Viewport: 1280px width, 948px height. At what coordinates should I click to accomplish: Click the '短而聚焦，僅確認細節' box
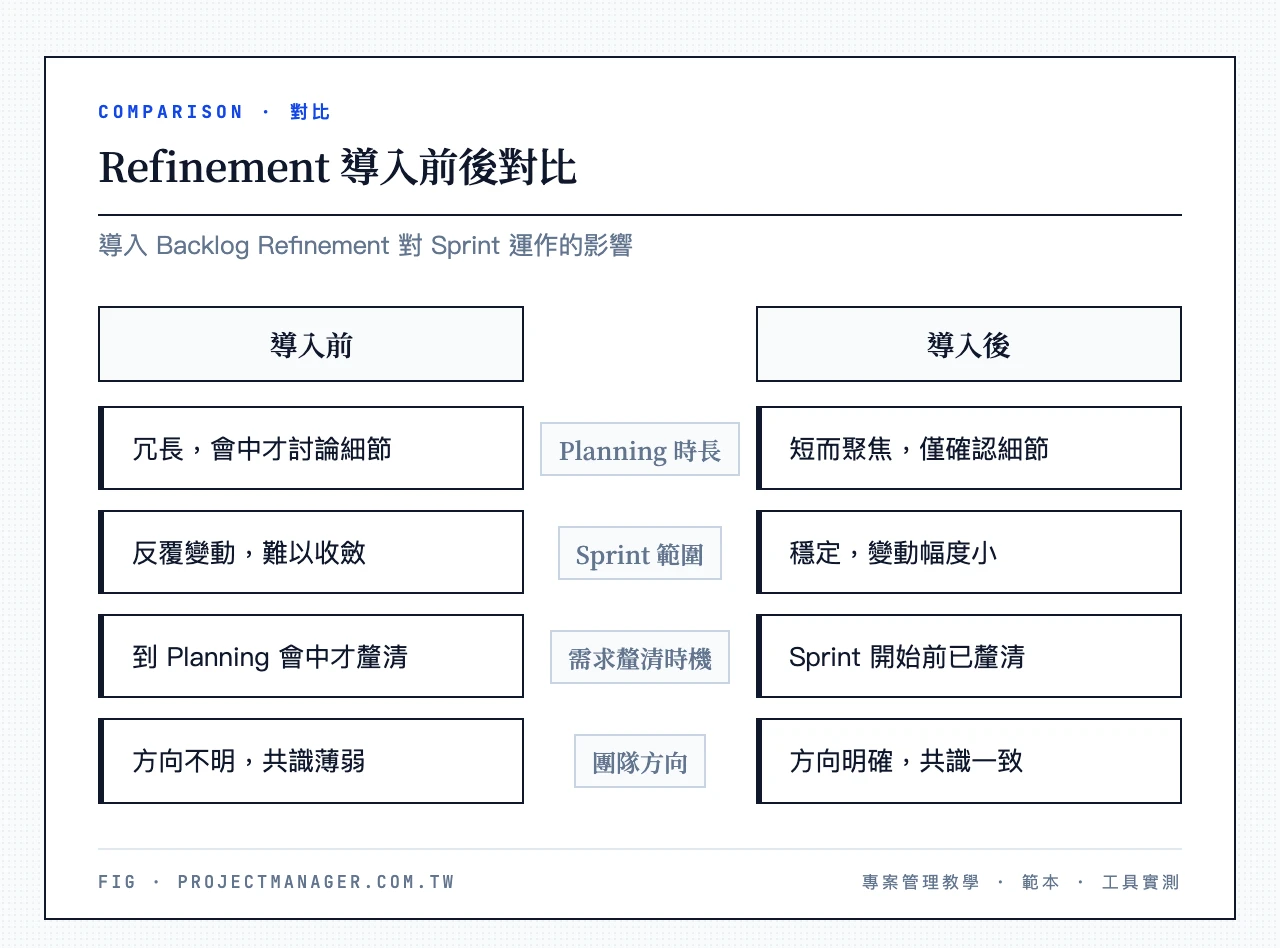pyautogui.click(x=969, y=448)
